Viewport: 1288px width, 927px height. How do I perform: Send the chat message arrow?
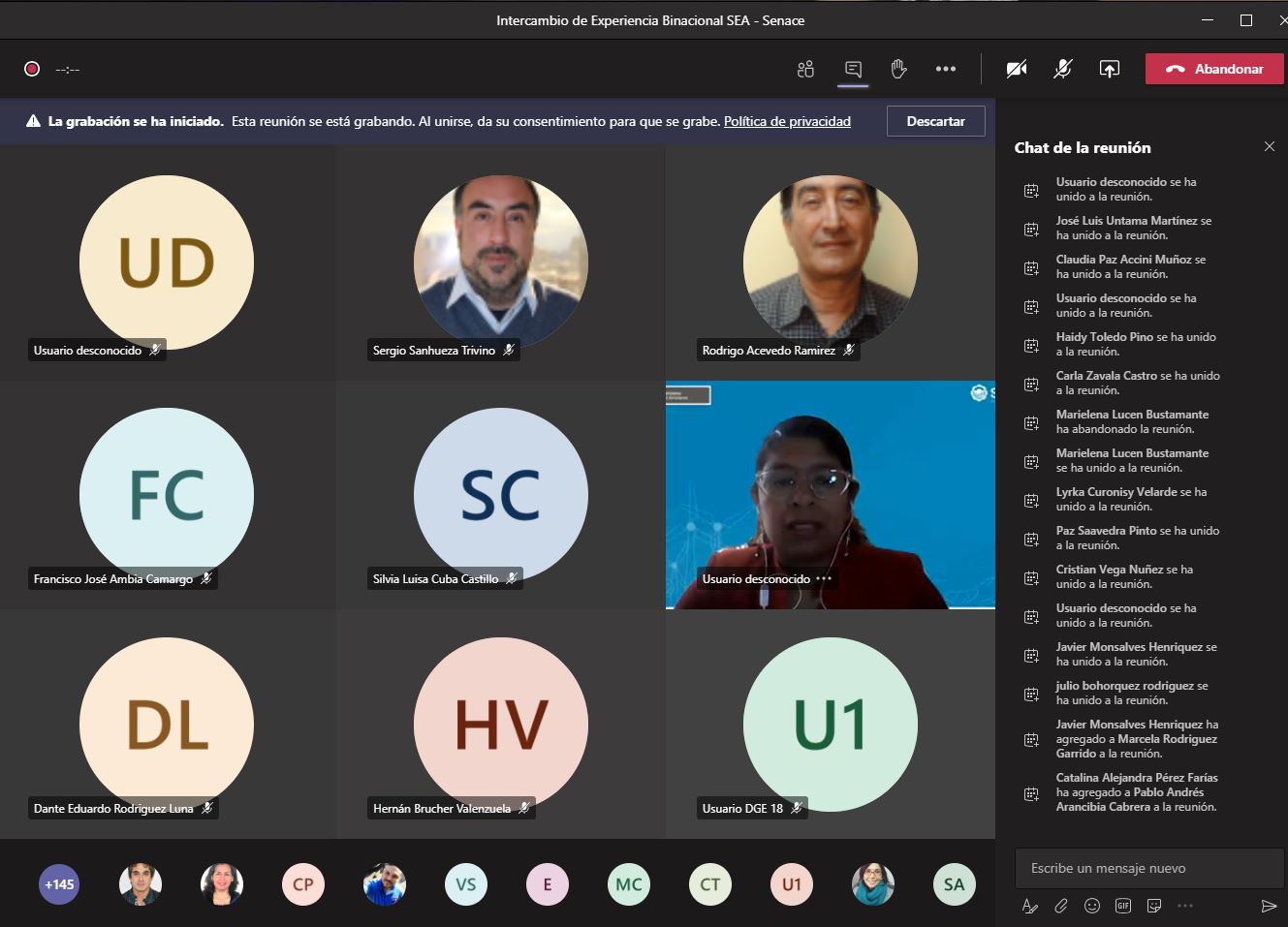pos(1269,906)
